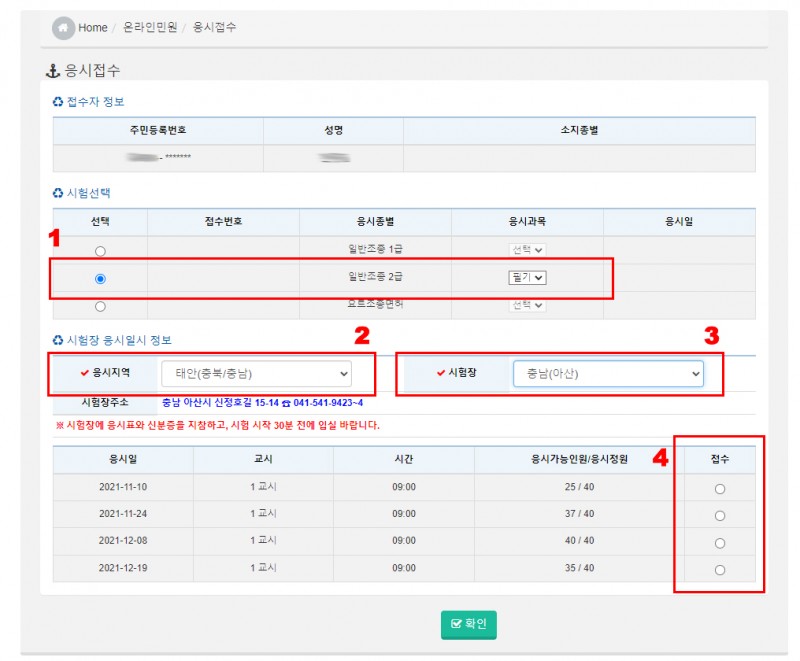Choose the 2021-11-10 exam date radio button
800x661 pixels.
click(720, 489)
